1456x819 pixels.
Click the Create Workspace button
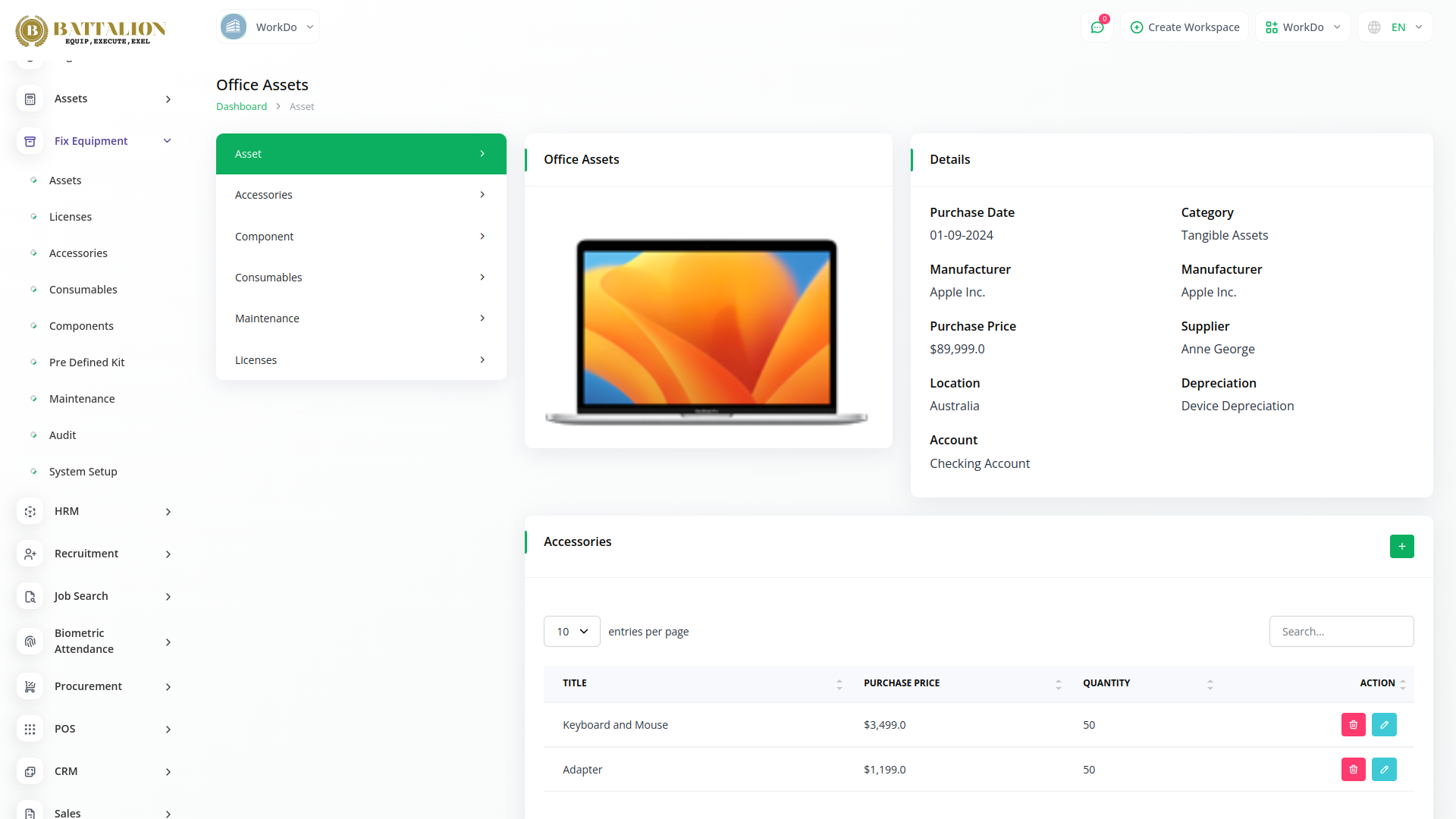pyautogui.click(x=1185, y=27)
